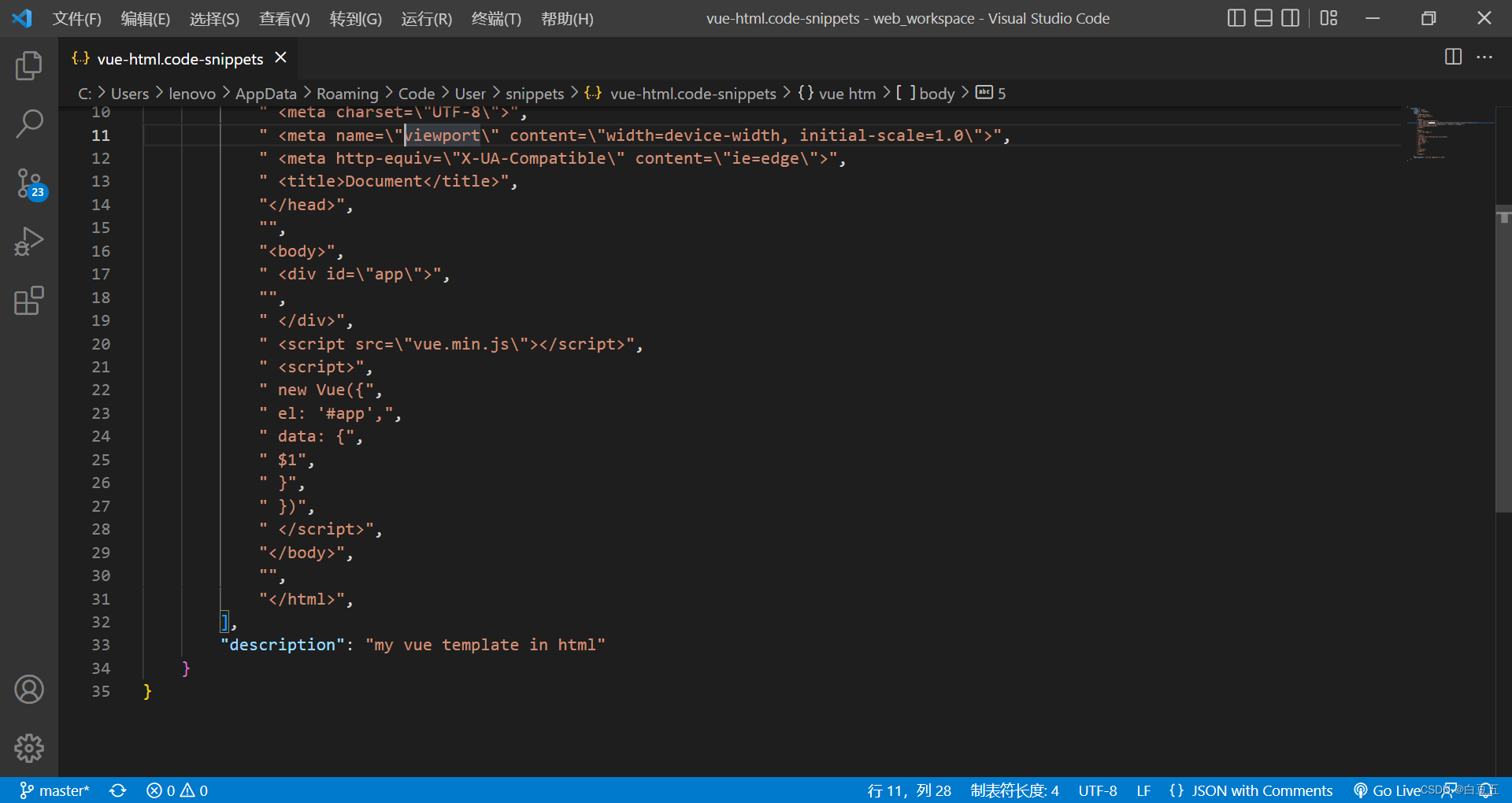
Task: Open editor More Actions ellipsis
Action: tap(1484, 57)
